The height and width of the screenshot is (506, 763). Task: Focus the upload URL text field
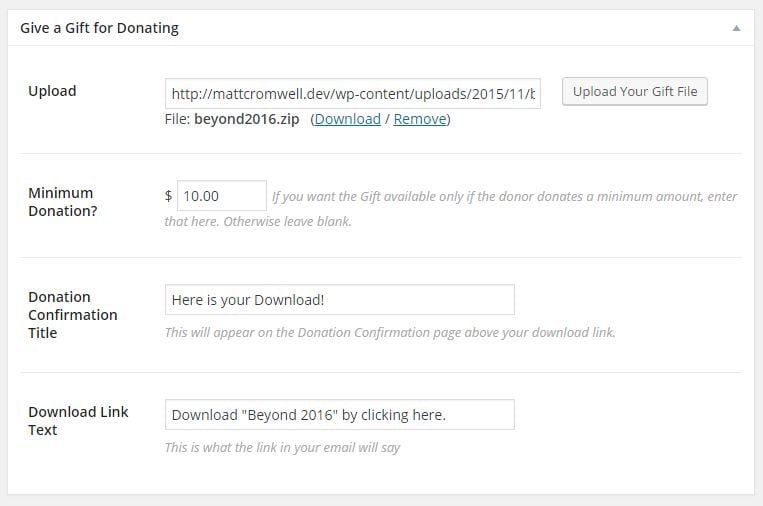pos(353,93)
